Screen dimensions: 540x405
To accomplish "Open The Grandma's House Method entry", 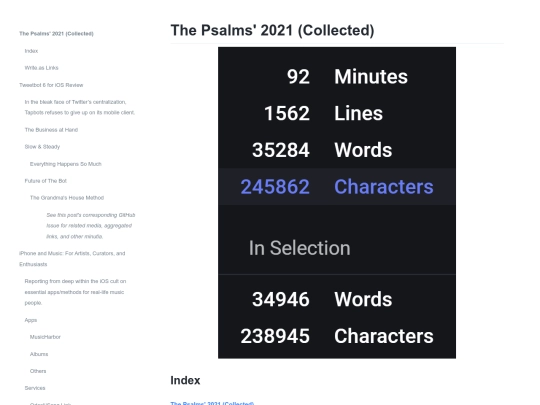I will click(x=67, y=198).
